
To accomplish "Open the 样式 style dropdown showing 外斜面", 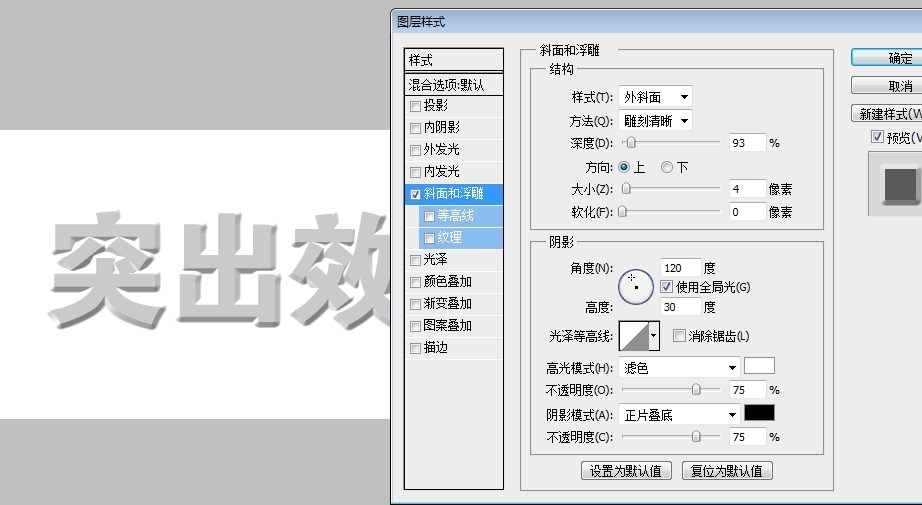I will pyautogui.click(x=655, y=96).
